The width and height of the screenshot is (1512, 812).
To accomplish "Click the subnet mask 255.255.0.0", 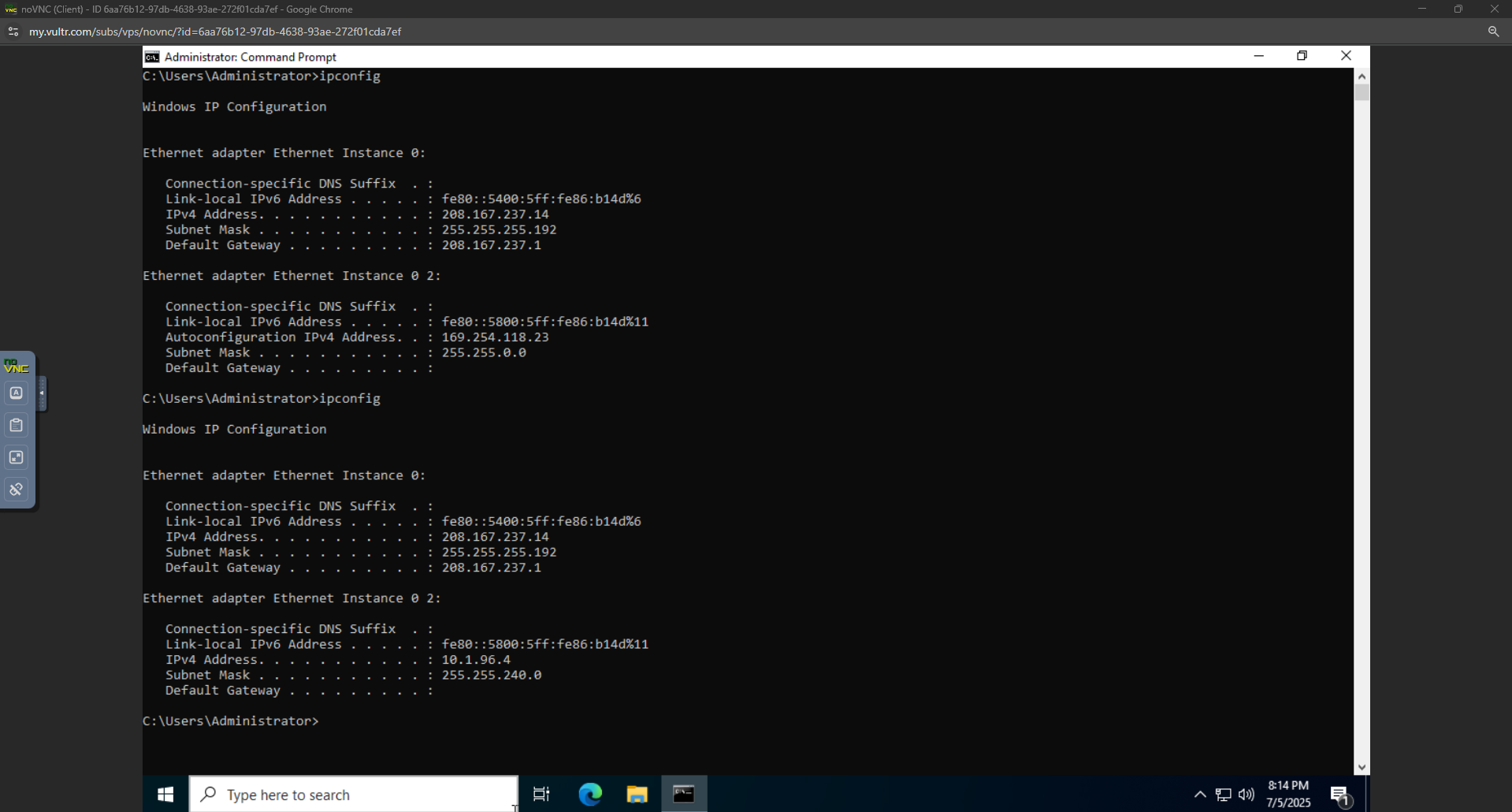I will [484, 352].
